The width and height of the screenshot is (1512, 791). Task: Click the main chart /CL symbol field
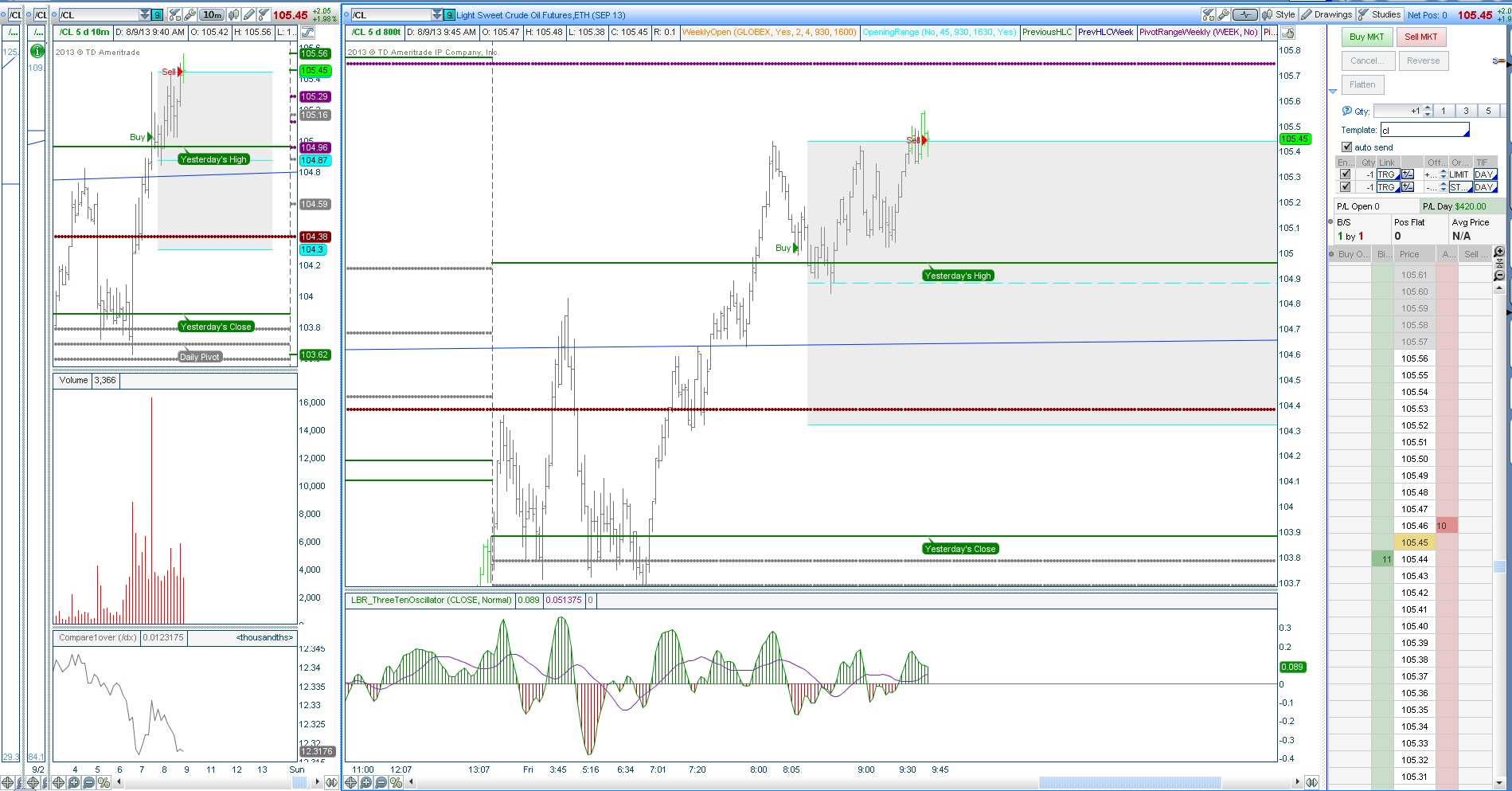(390, 15)
